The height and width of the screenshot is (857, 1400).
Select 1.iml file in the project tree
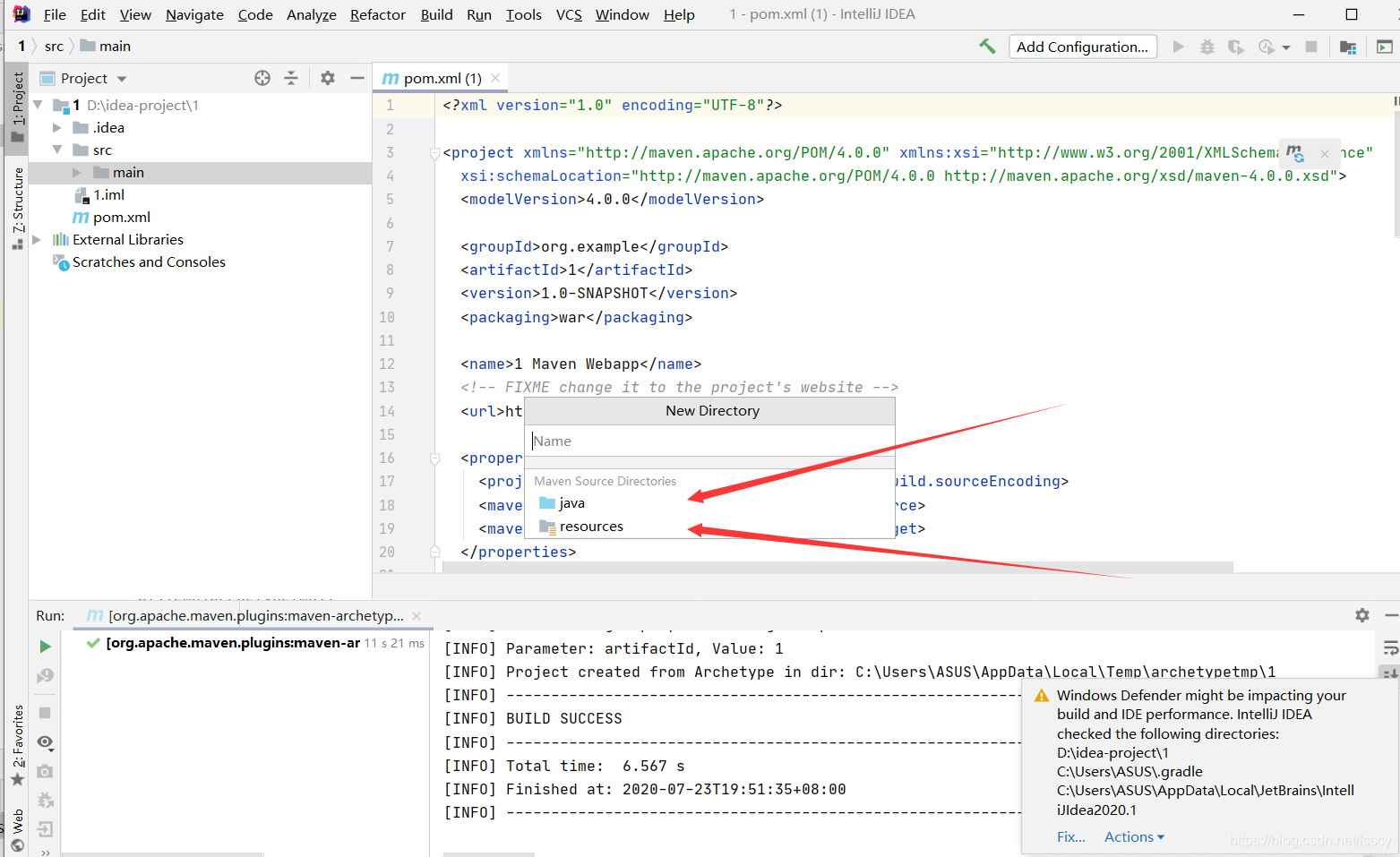(108, 194)
